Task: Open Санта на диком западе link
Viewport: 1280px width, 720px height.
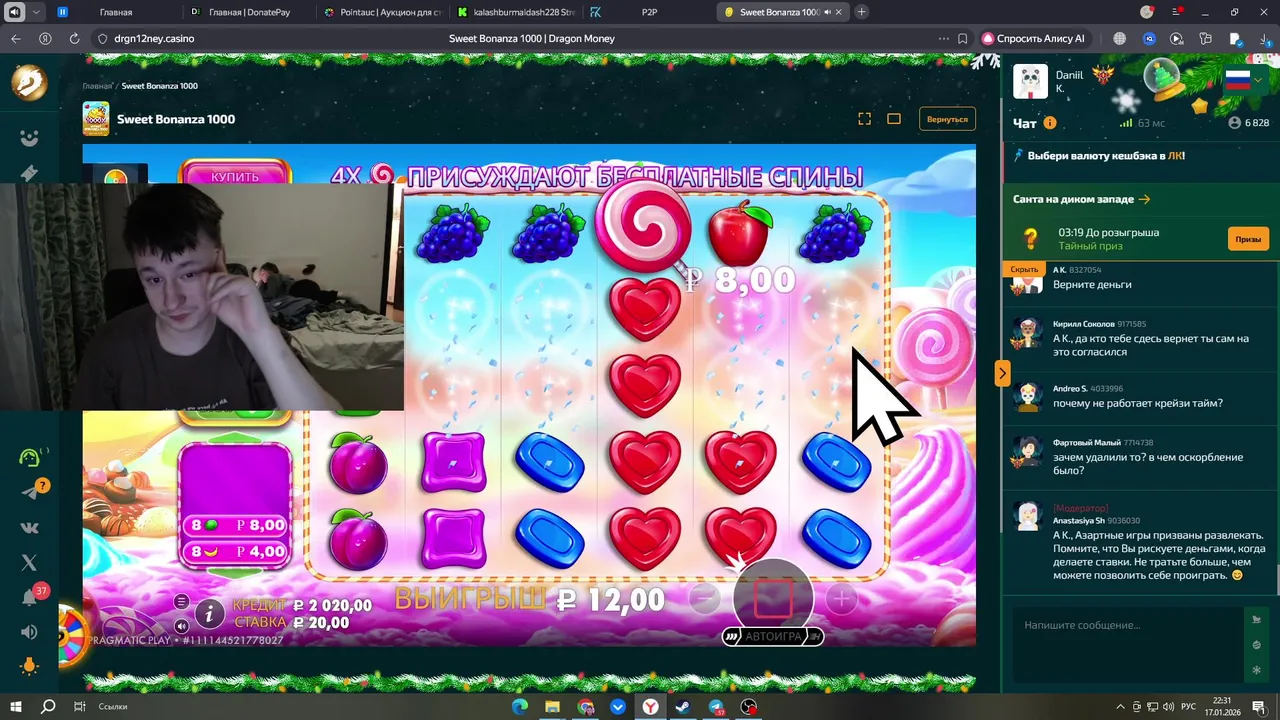Action: [x=1081, y=199]
